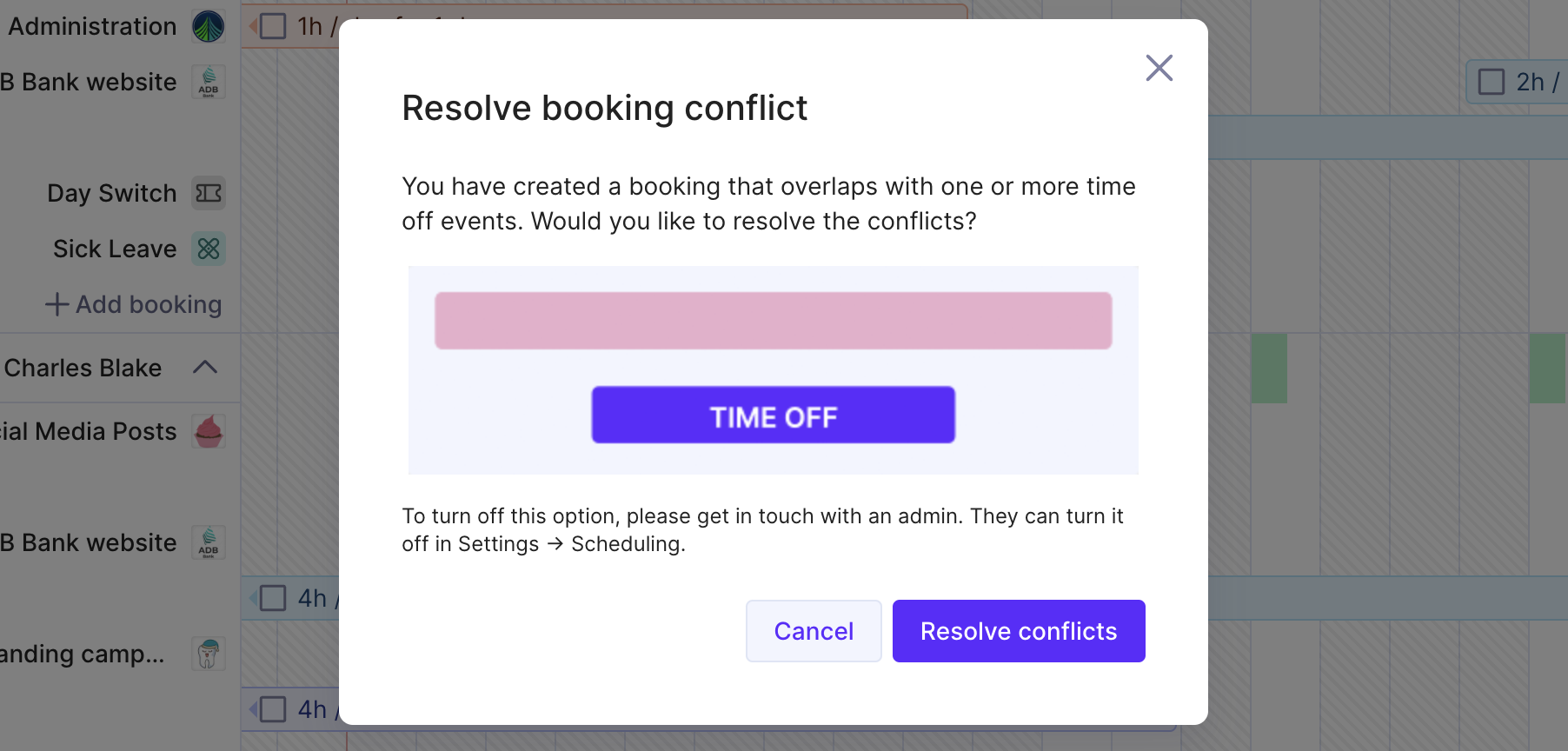Click the Day Switch ticket icon

point(209,193)
